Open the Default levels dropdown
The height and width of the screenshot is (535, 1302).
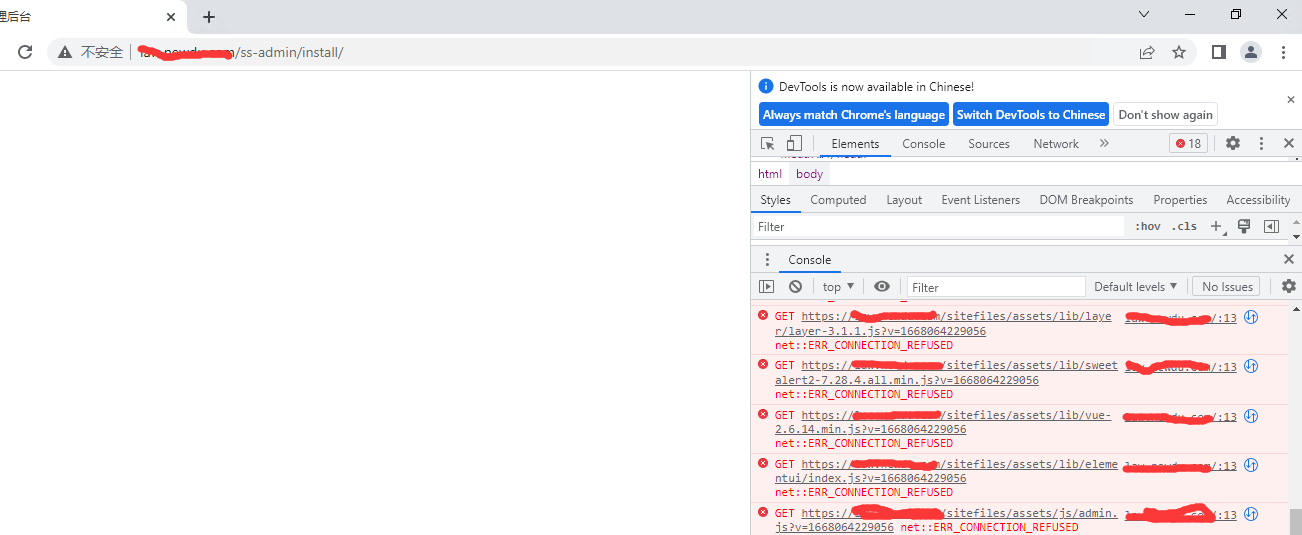coord(1136,287)
